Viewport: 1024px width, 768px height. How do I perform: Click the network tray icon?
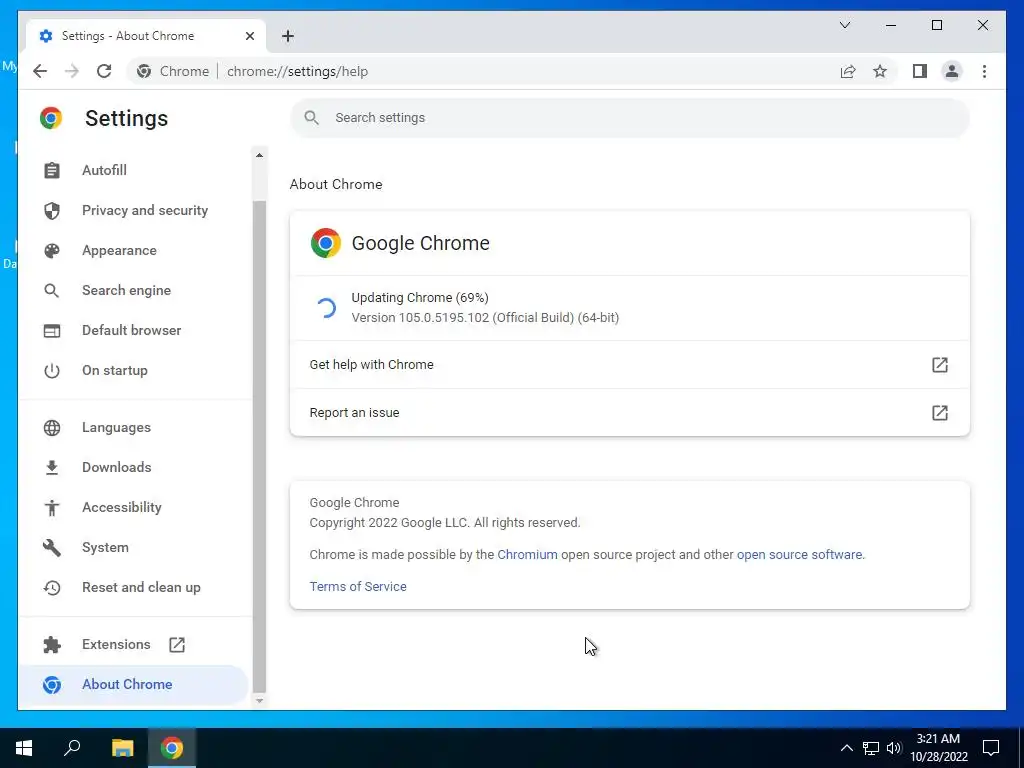[871, 748]
